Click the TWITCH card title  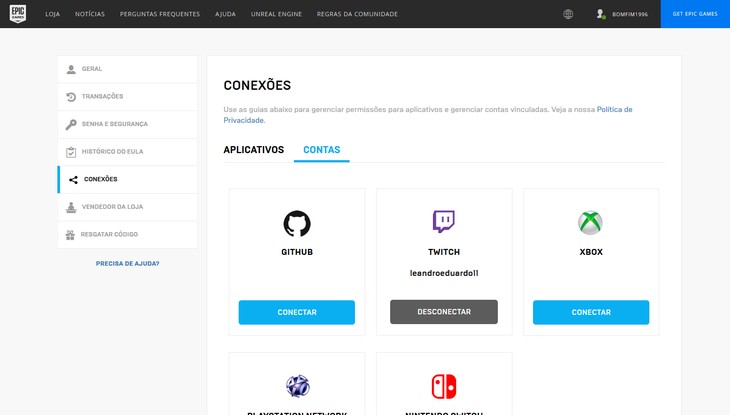click(444, 252)
